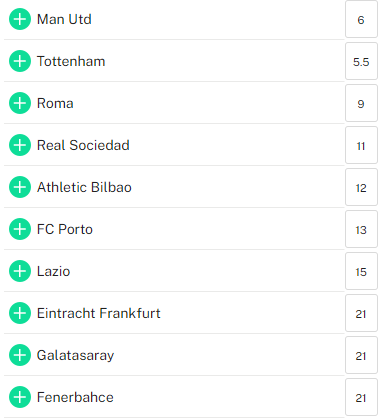Pick the 11 odds for Real Sociedad
Image resolution: width=380 pixels, height=419 pixels.
(361, 145)
